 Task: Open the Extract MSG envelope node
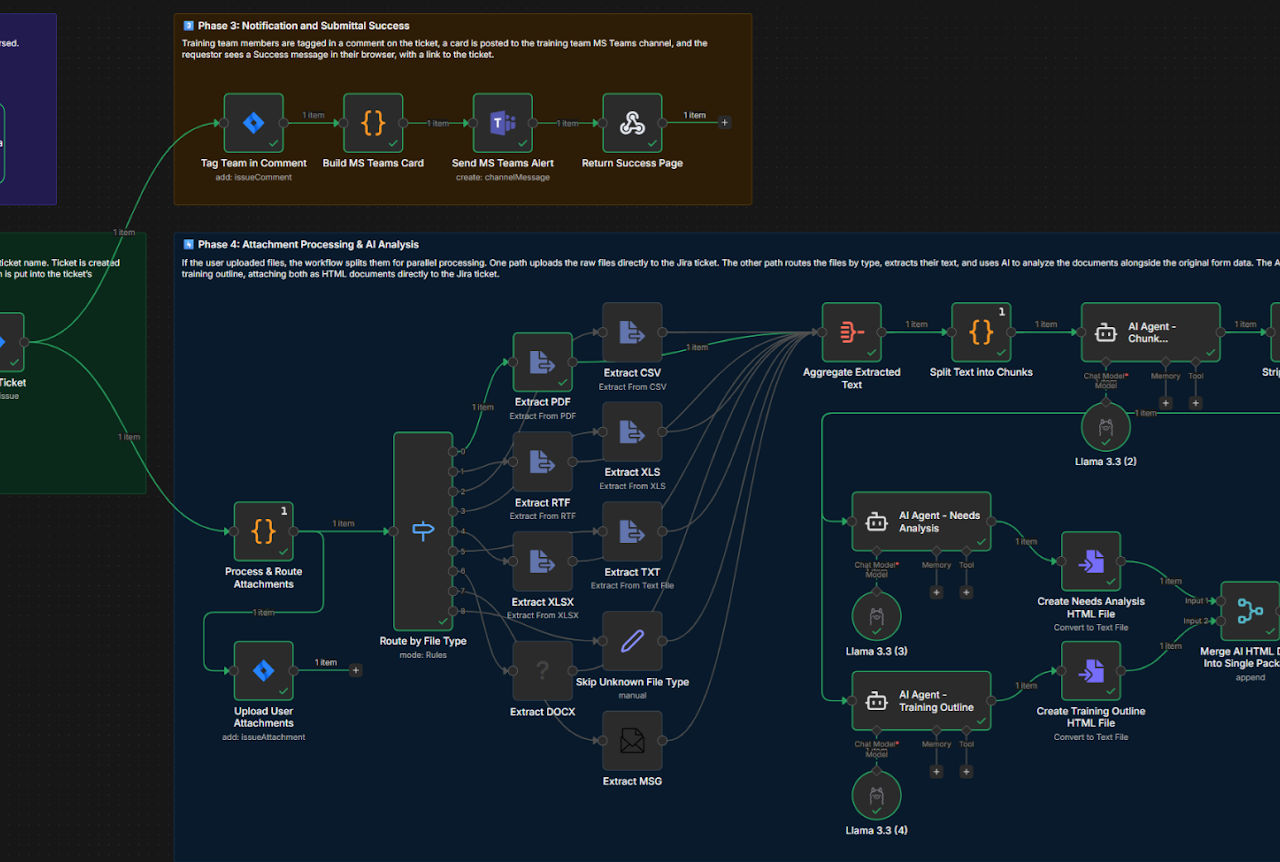tap(632, 741)
